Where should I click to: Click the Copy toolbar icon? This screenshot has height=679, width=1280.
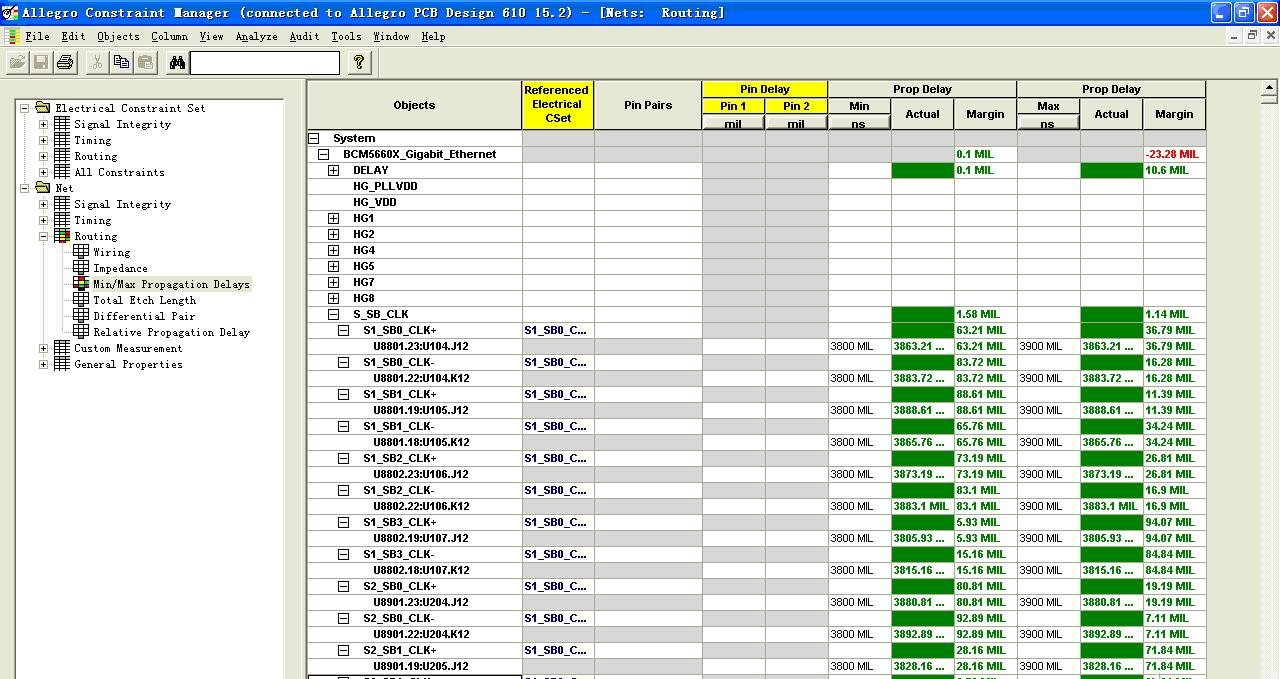click(121, 63)
